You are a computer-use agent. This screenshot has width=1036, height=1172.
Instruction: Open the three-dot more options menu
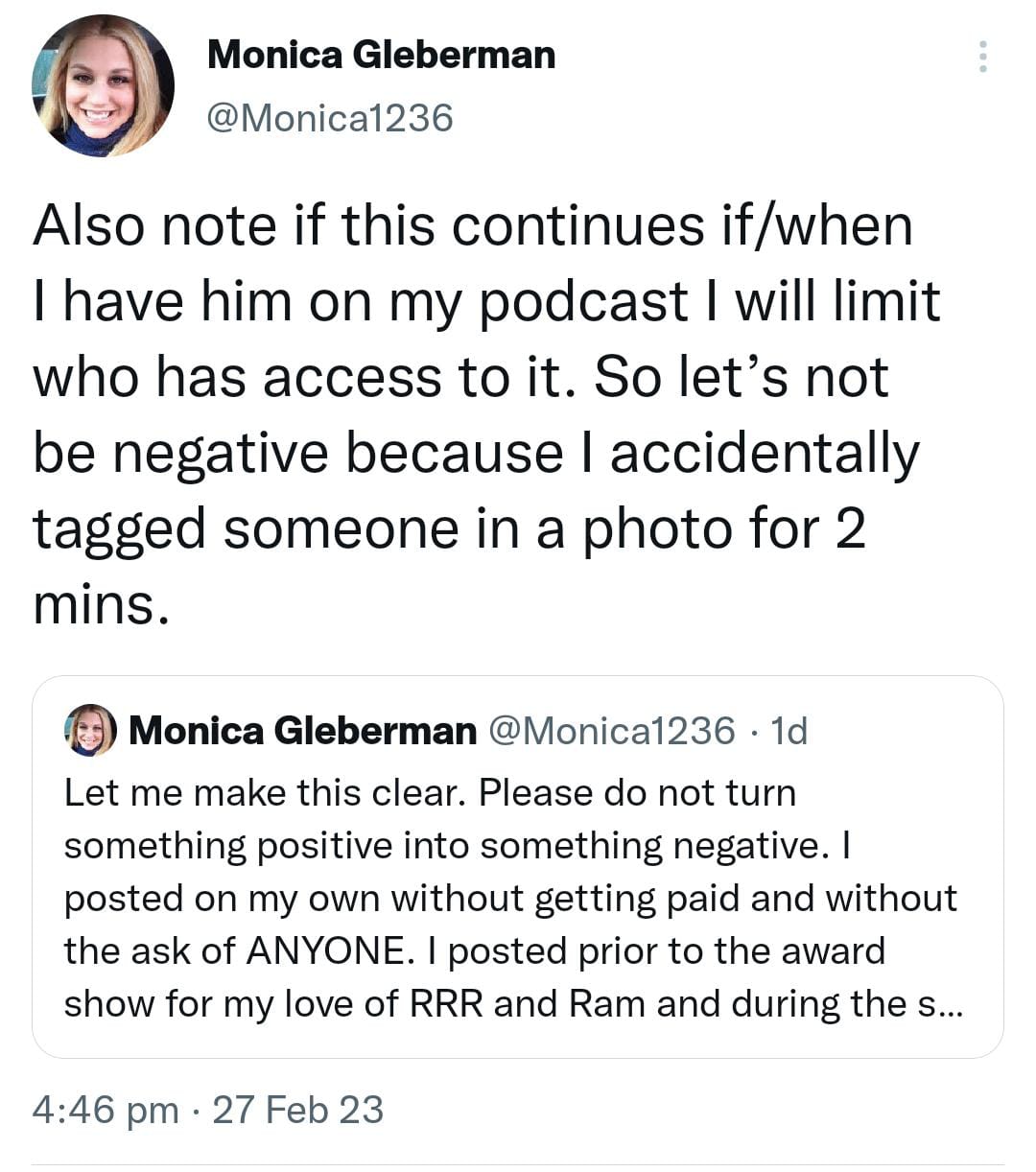(982, 57)
